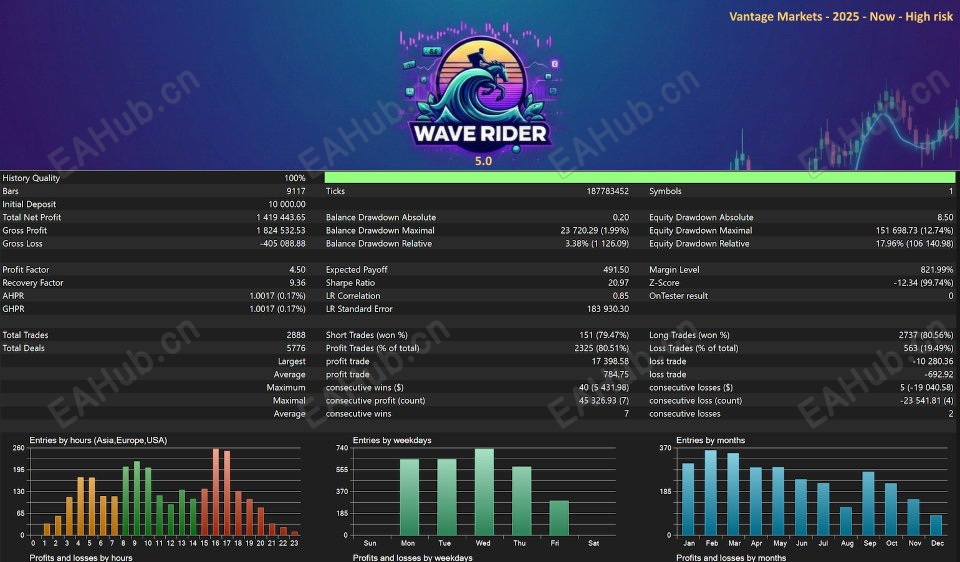This screenshot has height=562, width=960.
Task: Click the Symbols value 1
Action: (951, 191)
